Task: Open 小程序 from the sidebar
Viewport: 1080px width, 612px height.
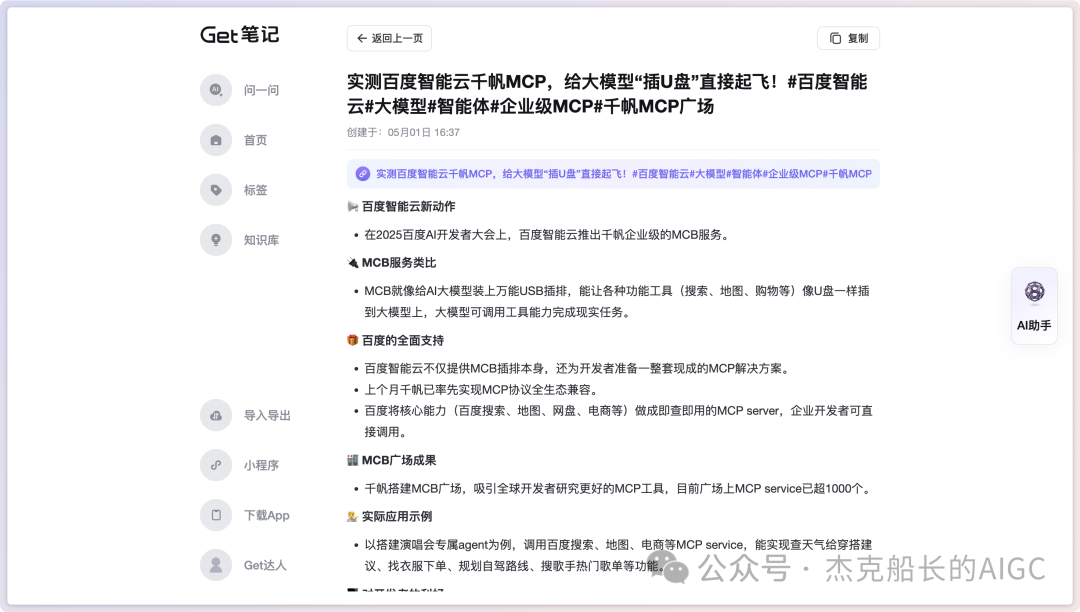Action: click(261, 465)
